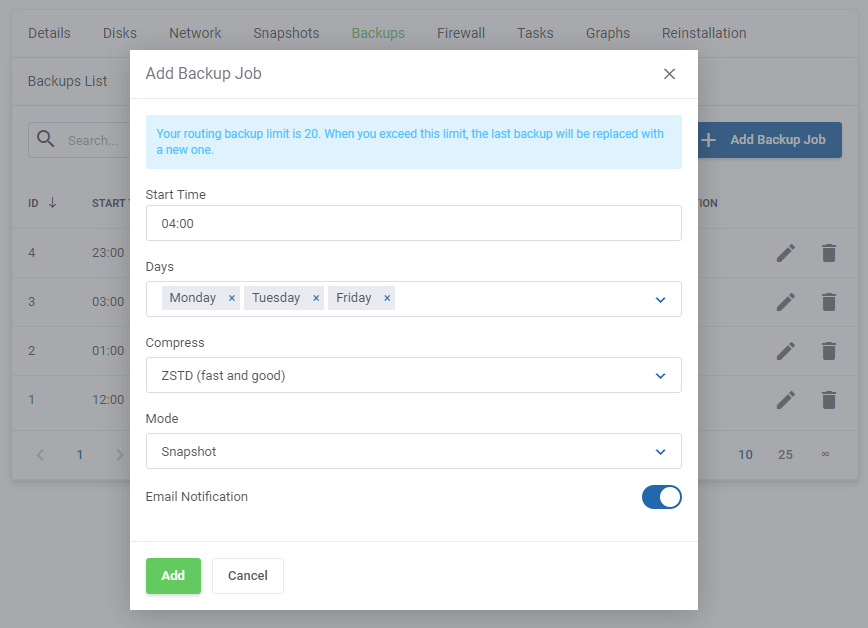Click the Add Backup Job button
This screenshot has width=868, height=628.
[769, 140]
